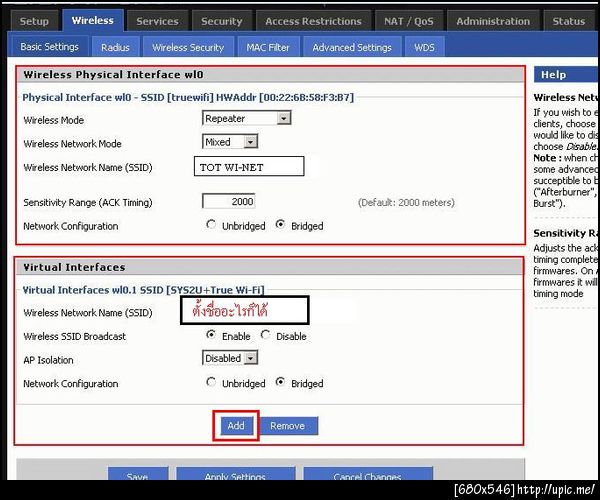Click the Apply Settings button
Viewport: 600px width, 500px height.
click(235, 474)
